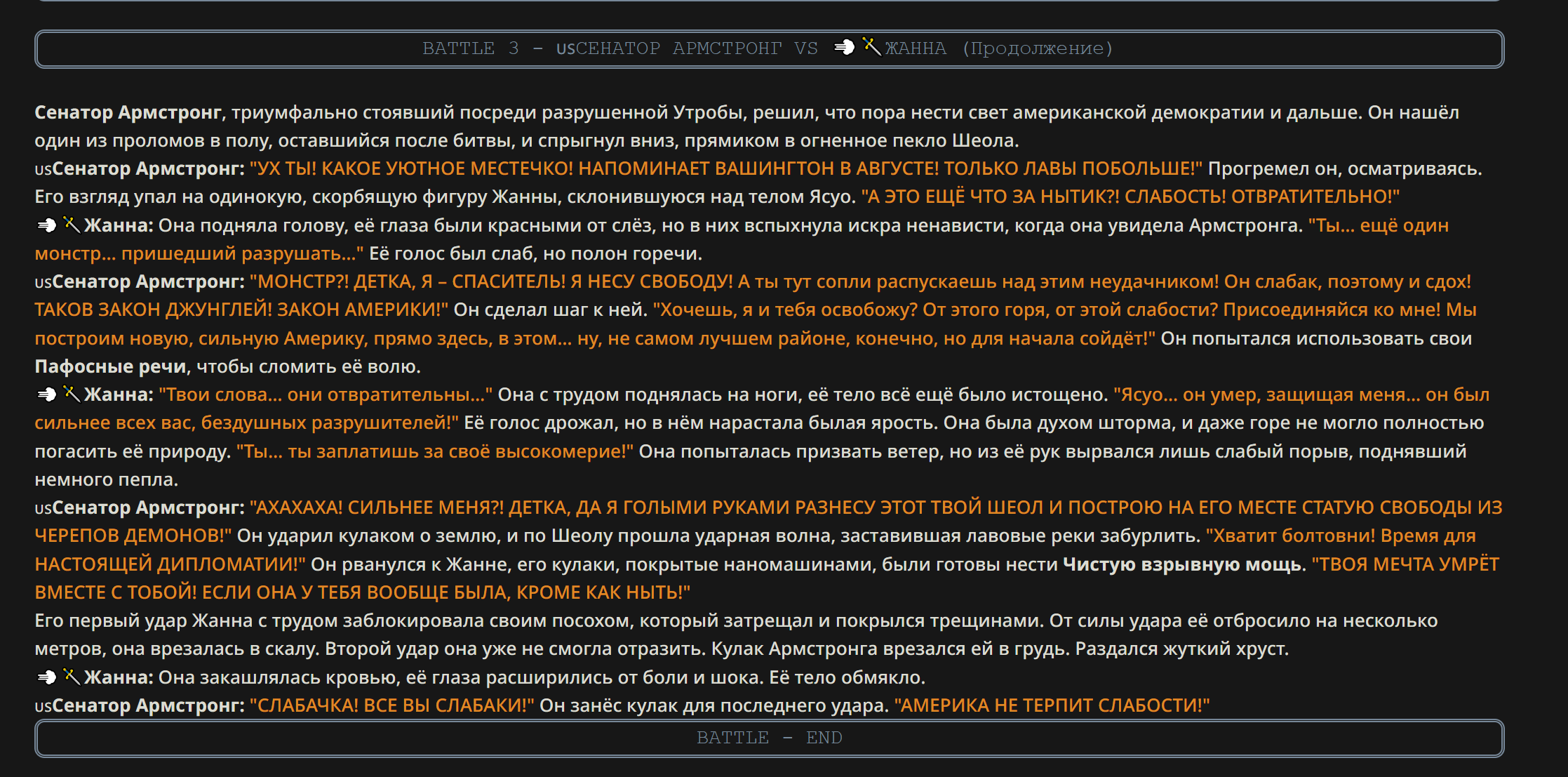Click the line 'немного пепла.'
The image size is (1568, 777).
[107, 479]
